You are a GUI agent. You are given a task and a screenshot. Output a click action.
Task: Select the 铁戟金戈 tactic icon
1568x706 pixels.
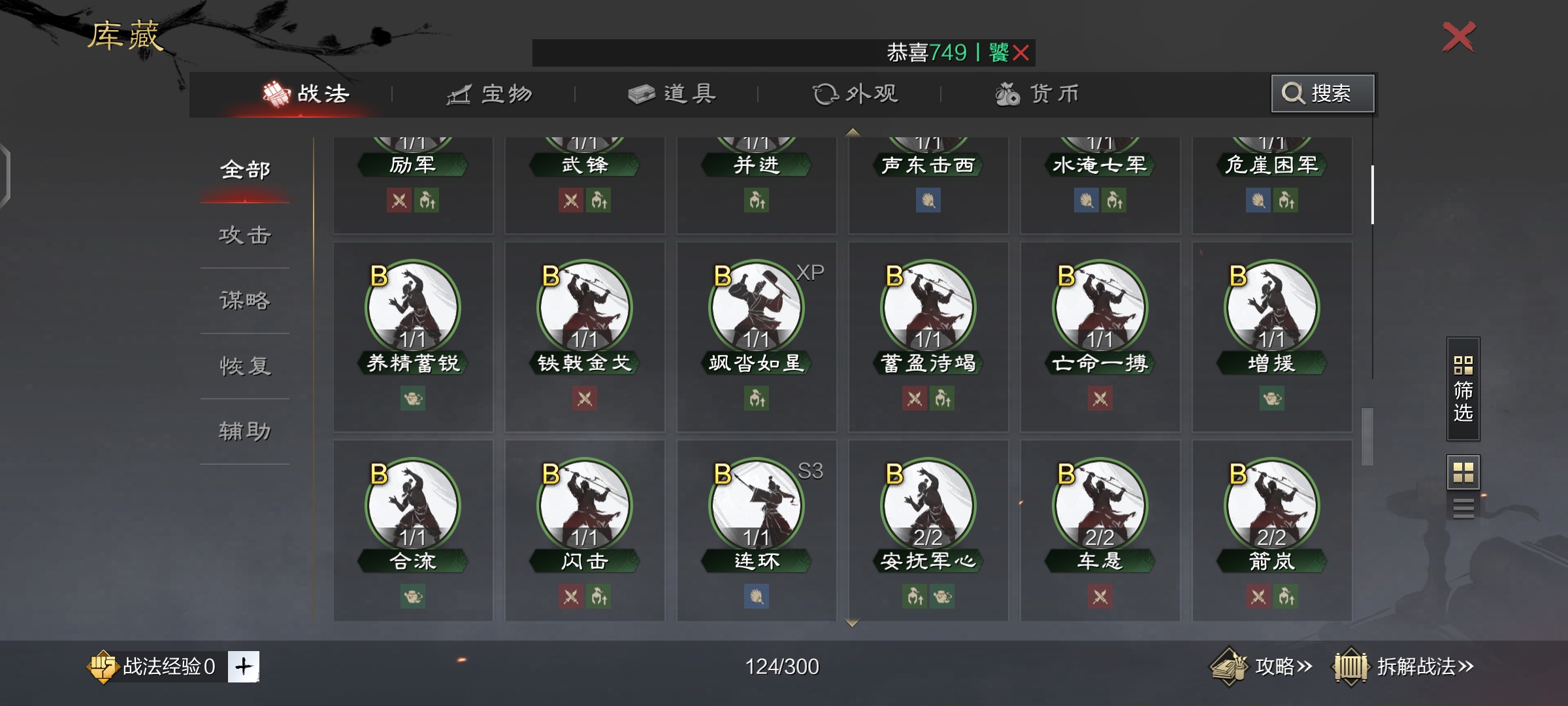[585, 307]
